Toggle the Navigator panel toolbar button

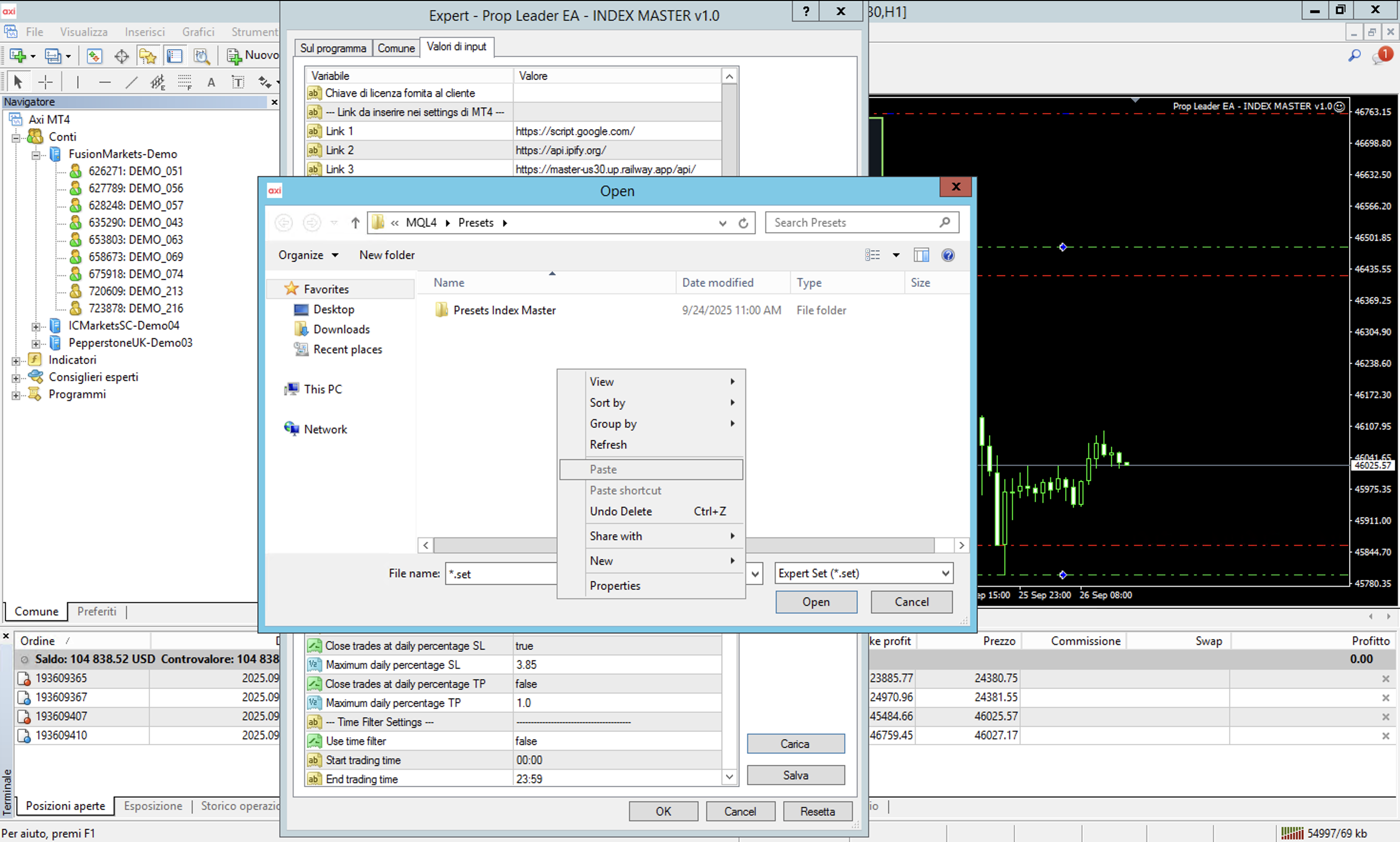point(147,56)
